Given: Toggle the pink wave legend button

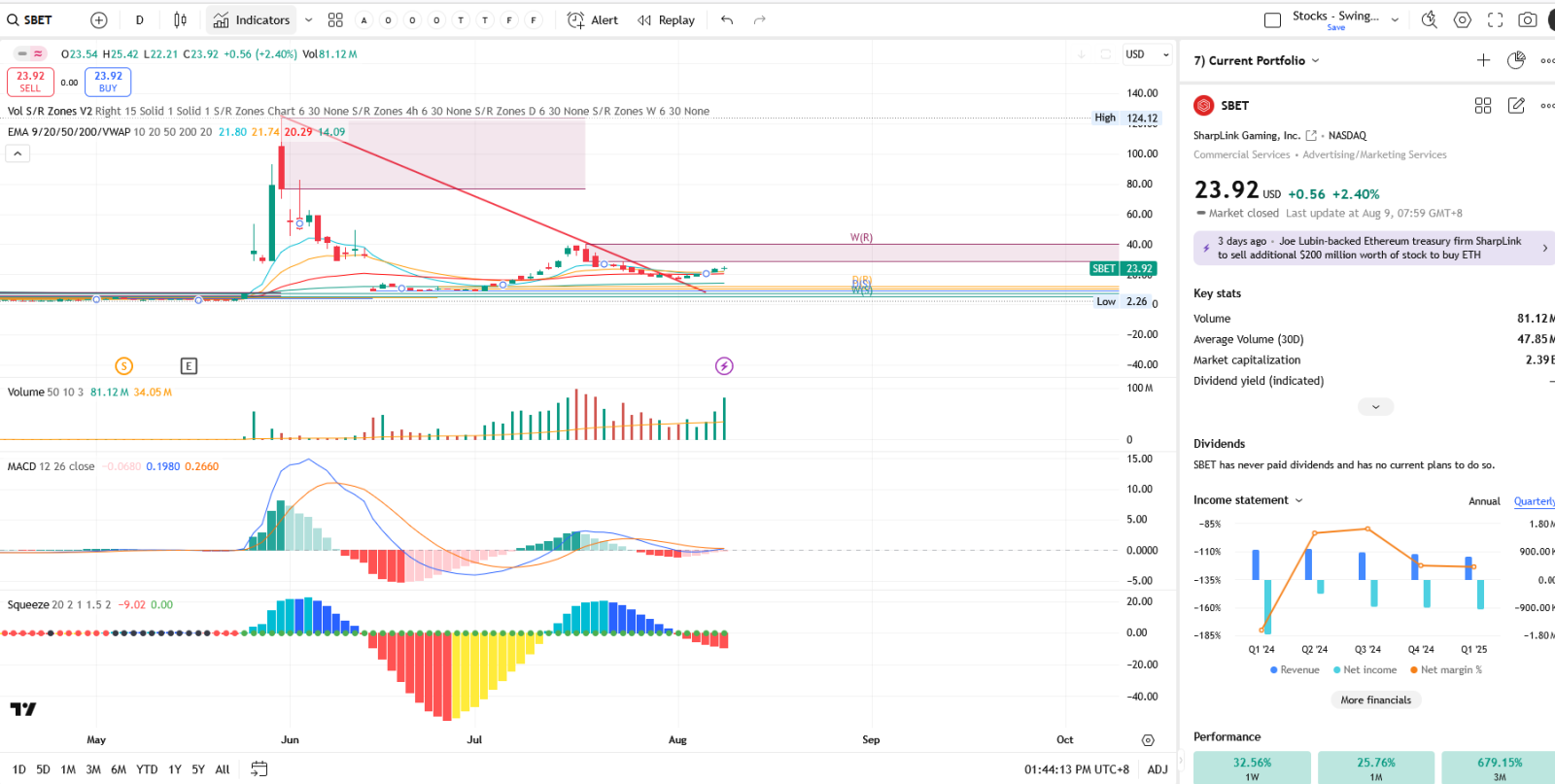Looking at the screenshot, I should [38, 53].
